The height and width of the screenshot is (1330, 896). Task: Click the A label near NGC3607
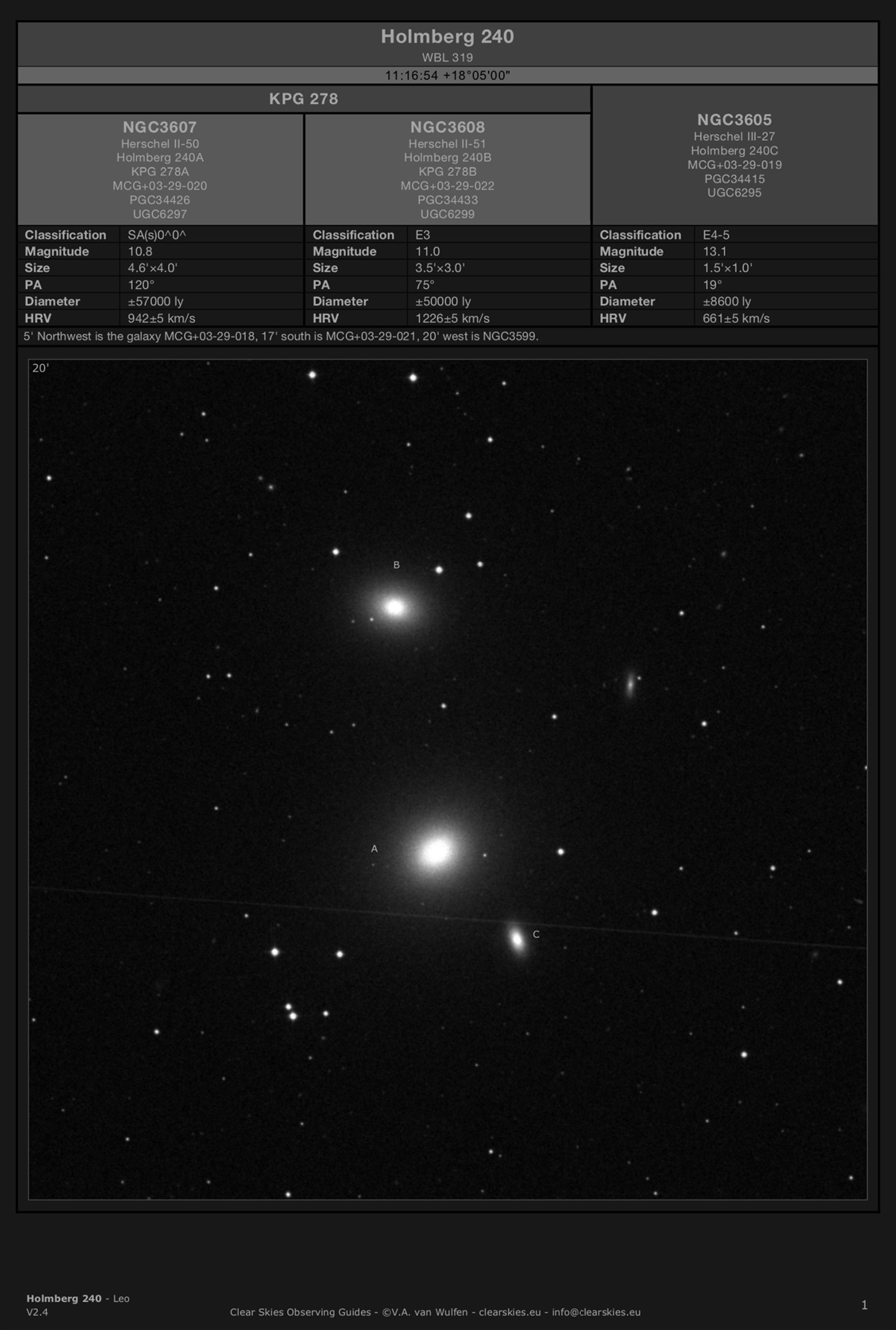tap(374, 849)
